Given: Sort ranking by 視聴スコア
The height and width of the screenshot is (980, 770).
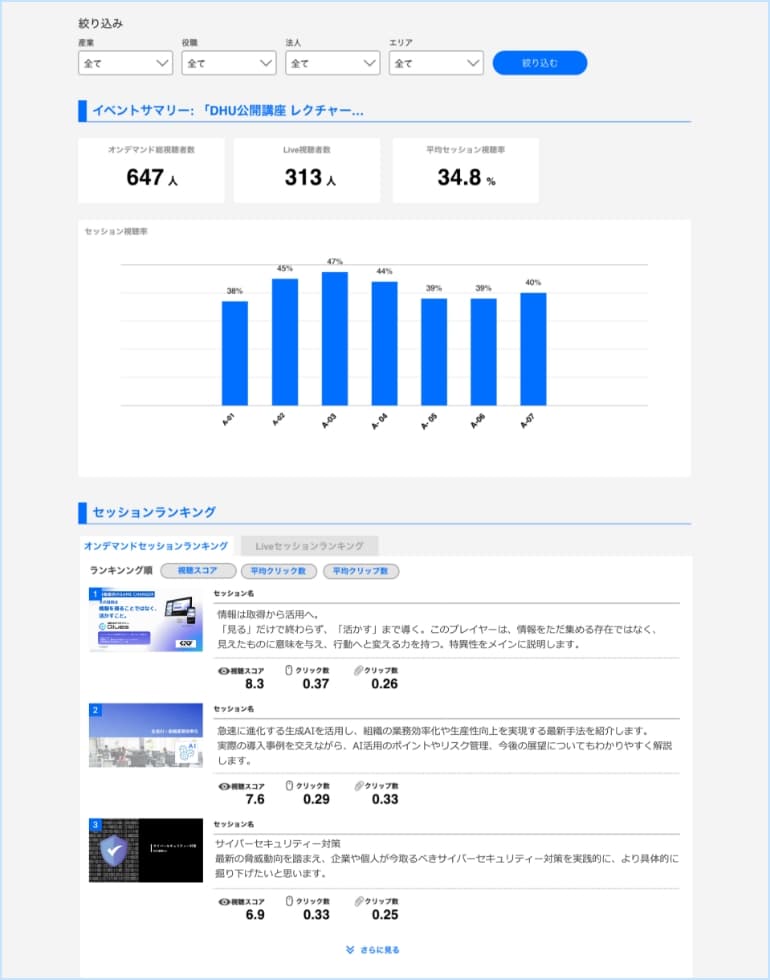Looking at the screenshot, I should (198, 571).
